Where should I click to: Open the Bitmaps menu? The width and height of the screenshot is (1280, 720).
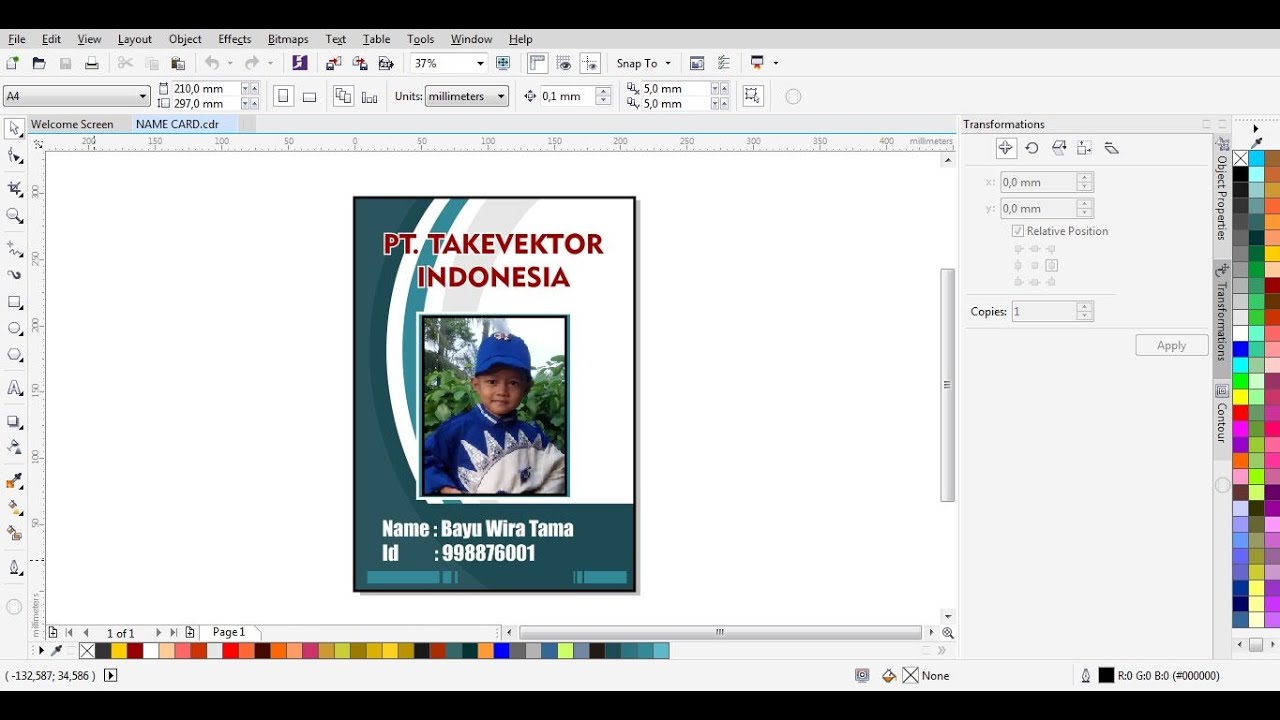288,39
